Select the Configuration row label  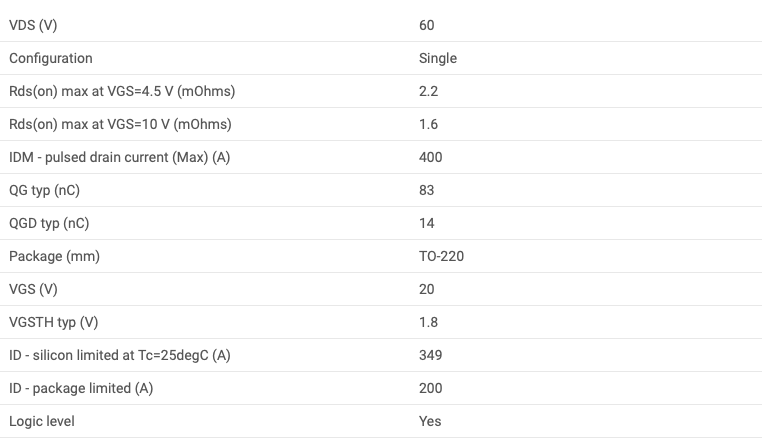tap(51, 58)
